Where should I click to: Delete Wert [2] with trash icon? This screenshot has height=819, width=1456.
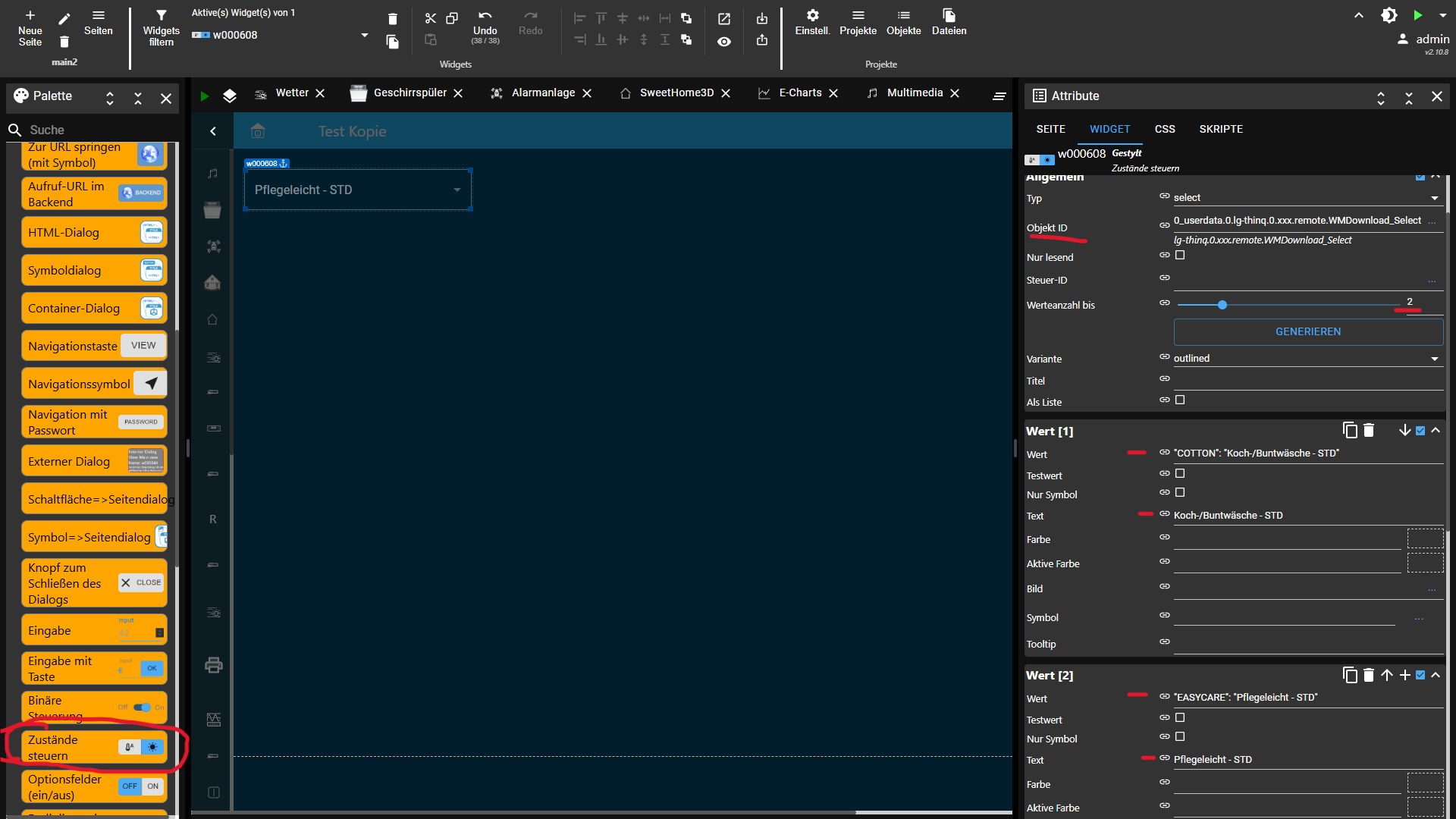click(1369, 675)
